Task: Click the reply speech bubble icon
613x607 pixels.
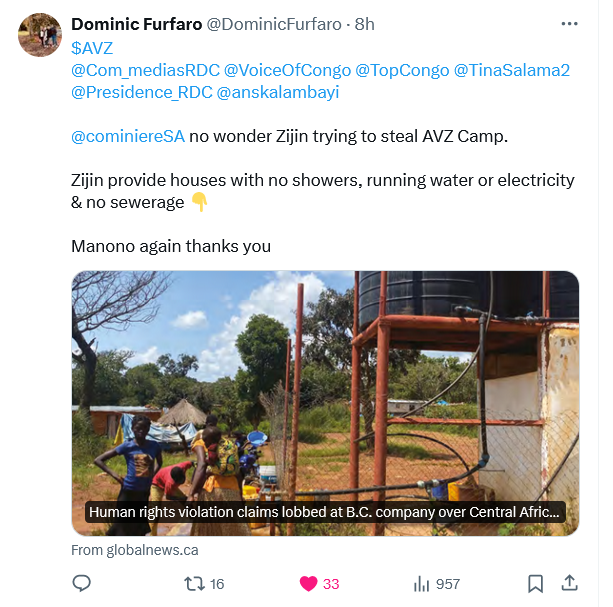Action: (x=83, y=583)
